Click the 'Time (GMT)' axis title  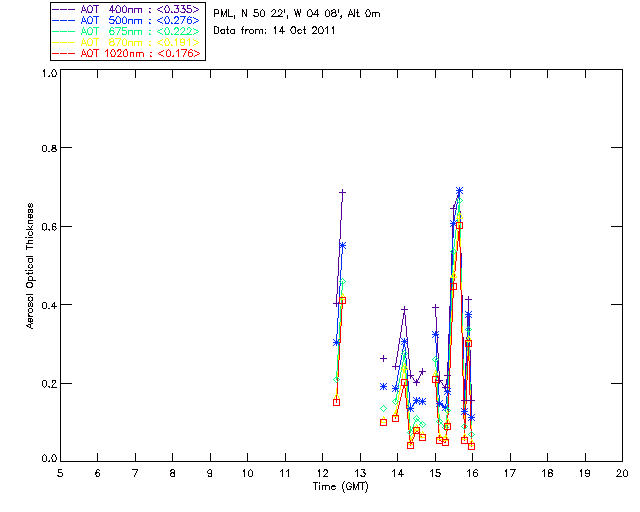(341, 487)
